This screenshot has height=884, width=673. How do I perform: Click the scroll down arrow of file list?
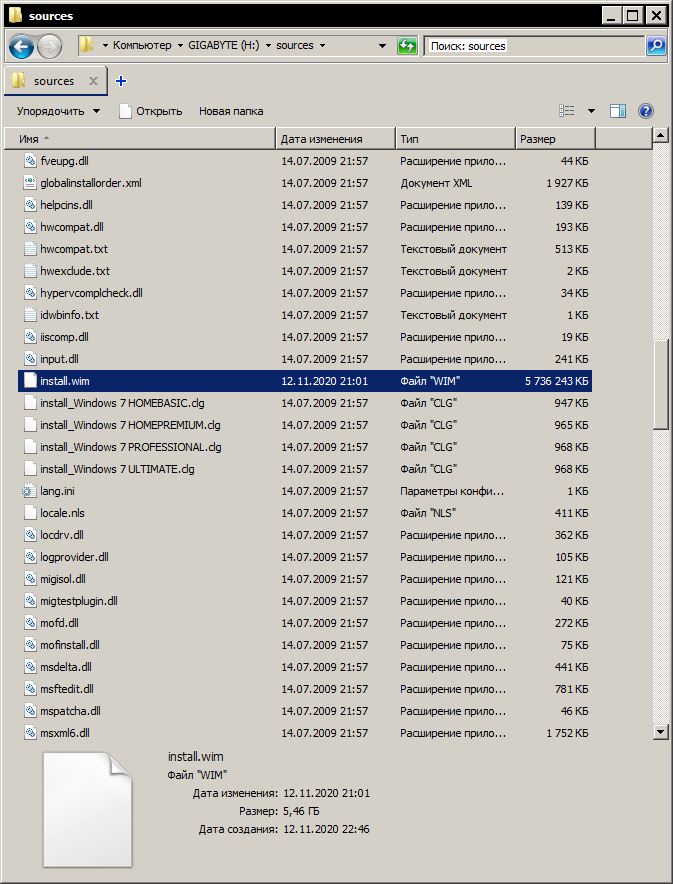point(660,732)
